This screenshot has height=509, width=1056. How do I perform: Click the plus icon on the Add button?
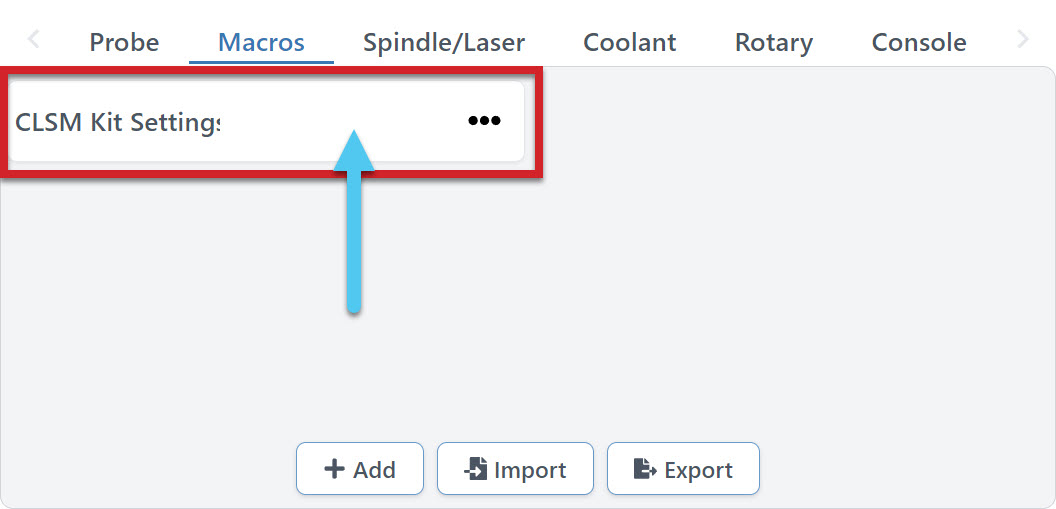tap(334, 469)
